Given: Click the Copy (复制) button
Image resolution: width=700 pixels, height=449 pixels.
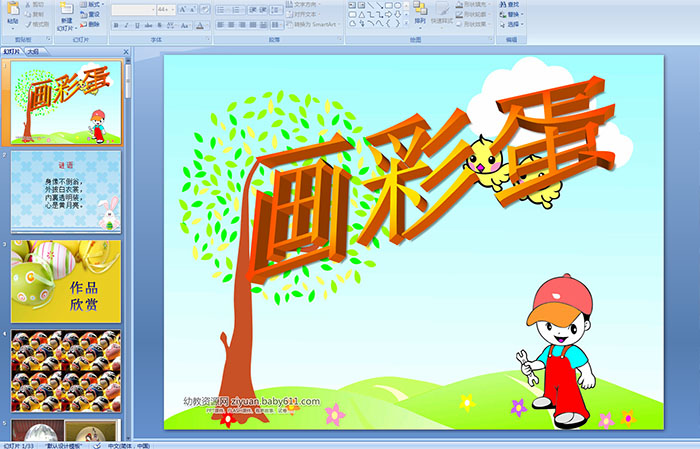Looking at the screenshot, I should click(x=34, y=15).
